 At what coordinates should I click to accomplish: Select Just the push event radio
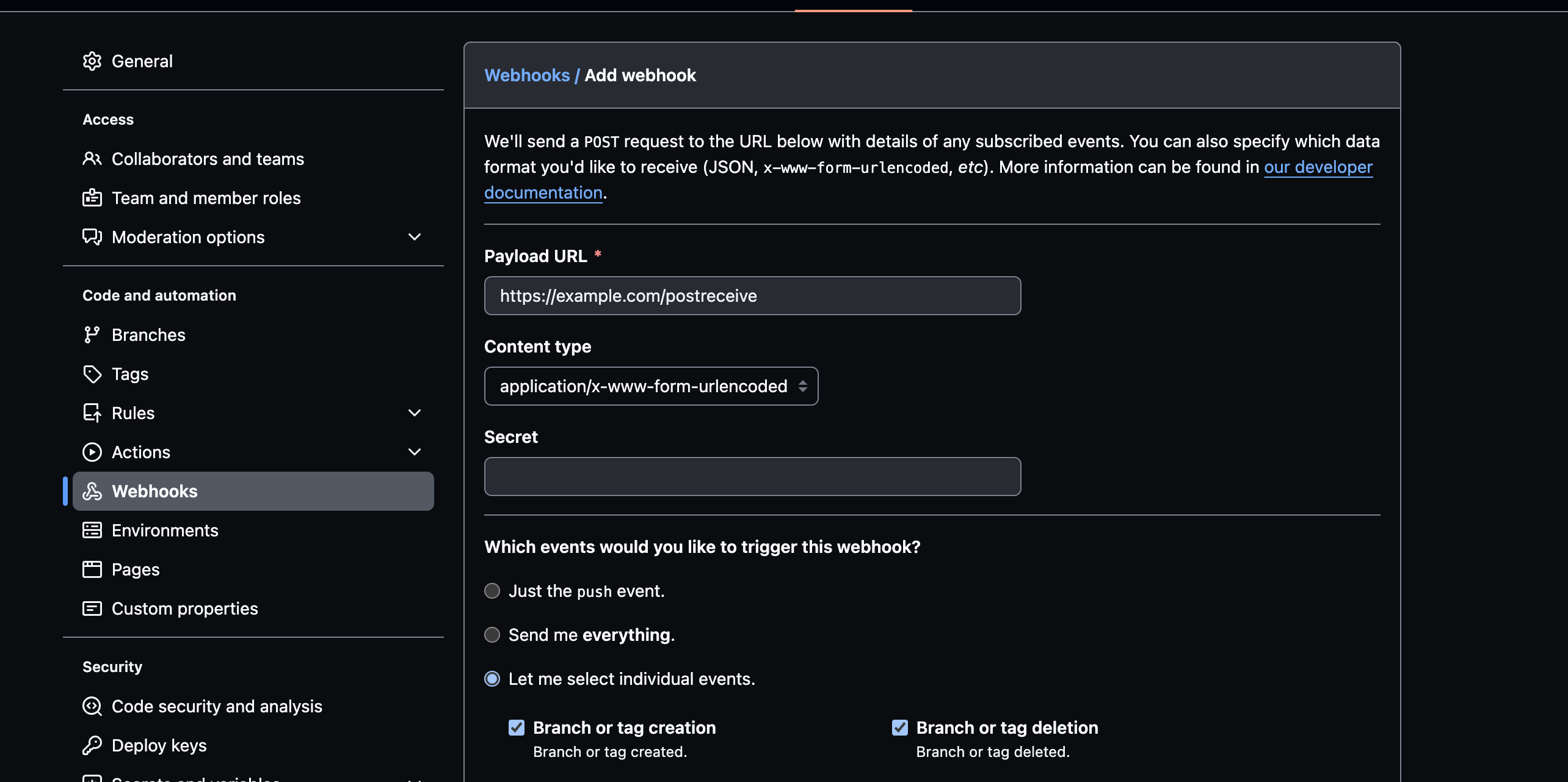point(492,591)
